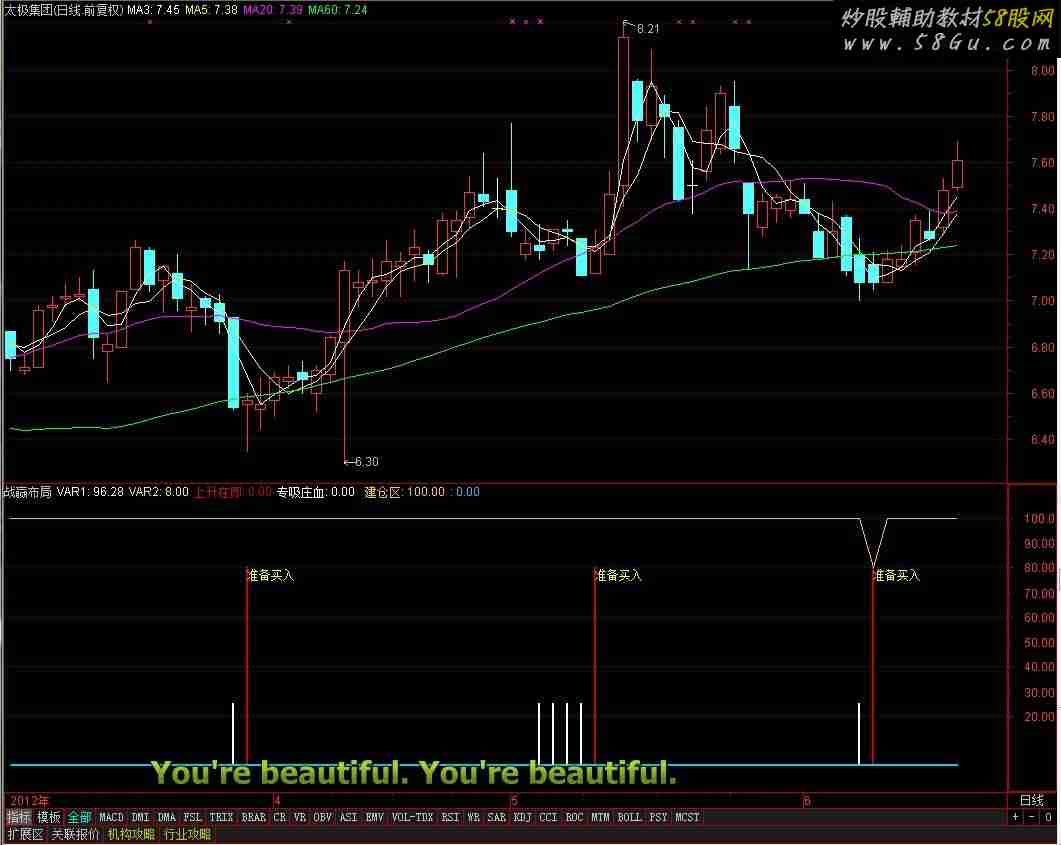The image size is (1061, 845).
Task: Select the 全部 indicator filter
Action: [79, 817]
